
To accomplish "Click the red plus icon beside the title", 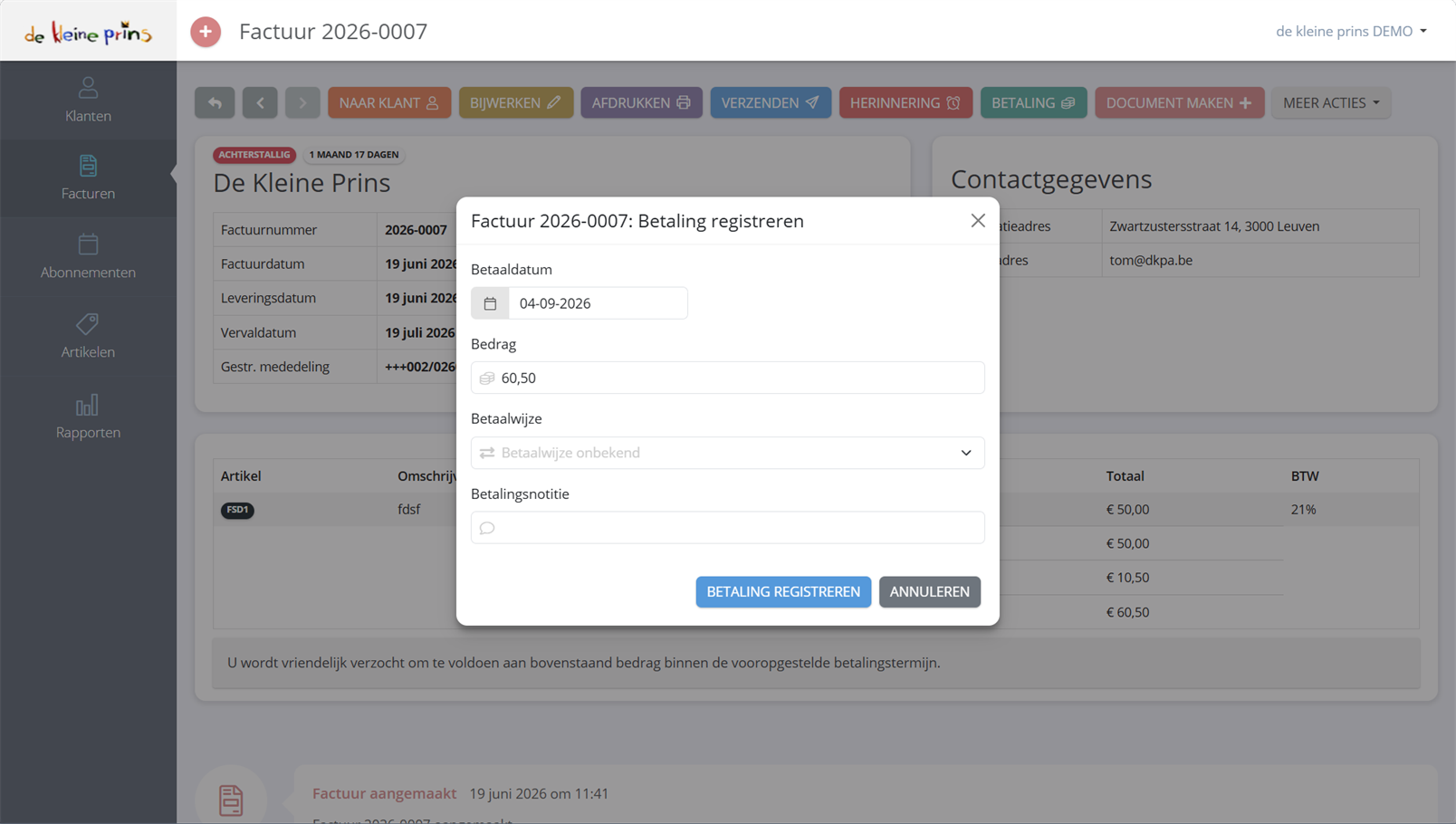I will pos(206,32).
